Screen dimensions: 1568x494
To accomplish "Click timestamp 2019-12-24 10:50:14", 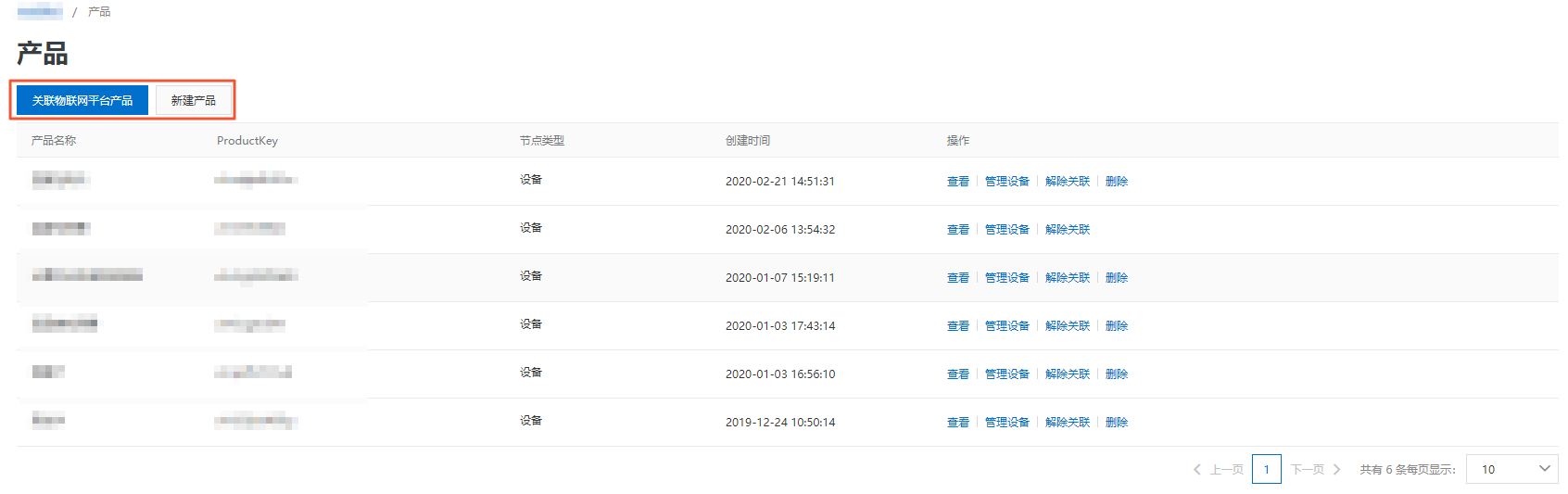I will (780, 423).
